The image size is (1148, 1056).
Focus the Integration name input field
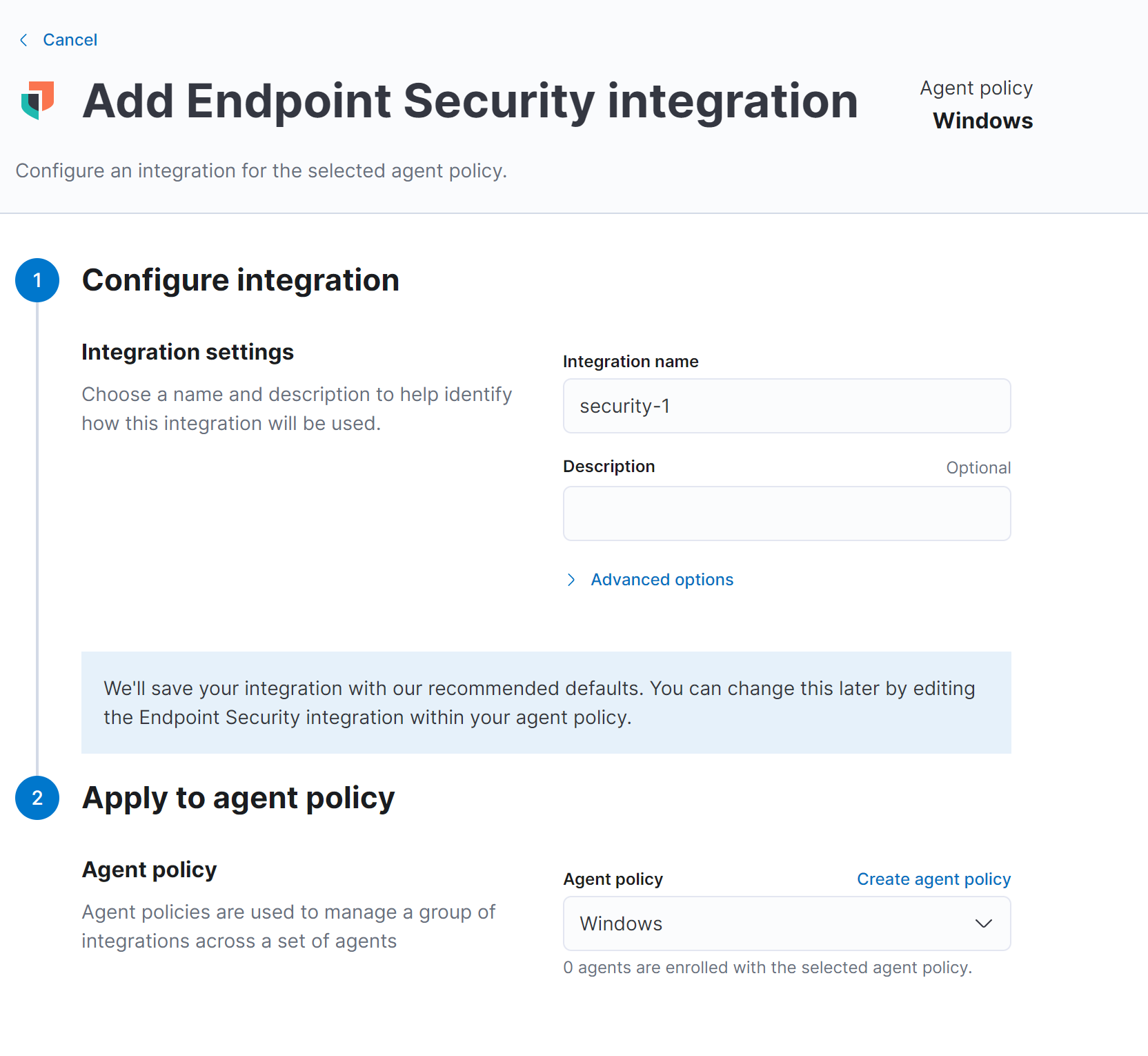(x=786, y=406)
